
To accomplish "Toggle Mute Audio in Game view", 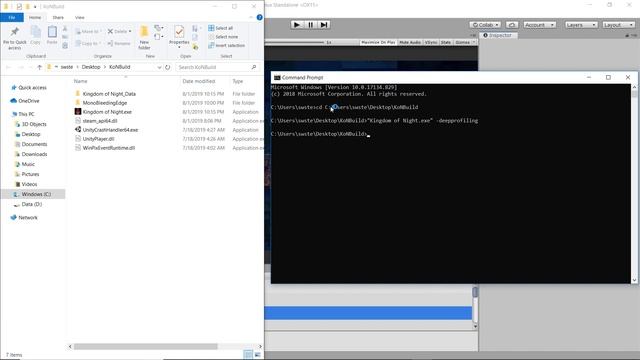I will [x=410, y=42].
